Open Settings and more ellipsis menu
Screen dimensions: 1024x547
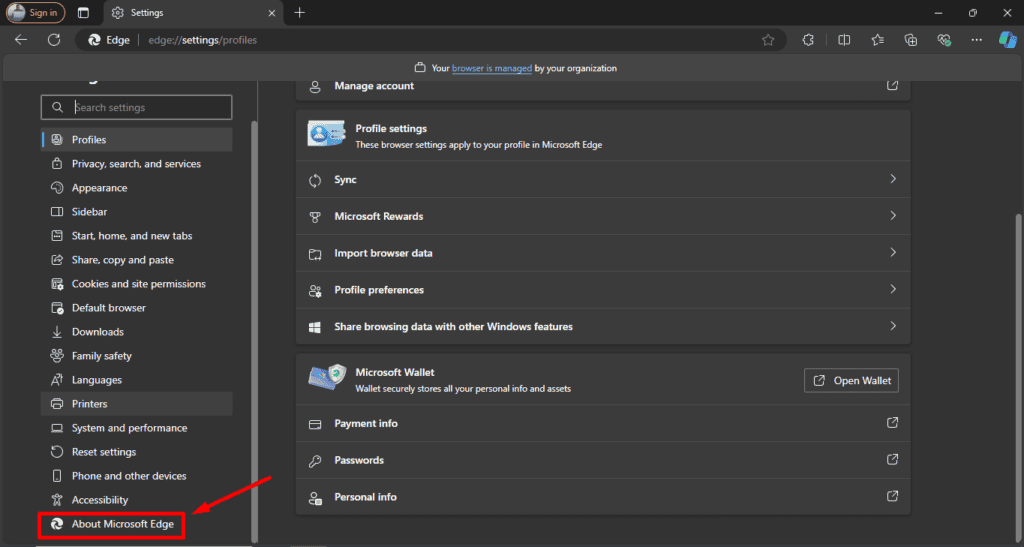[x=976, y=40]
